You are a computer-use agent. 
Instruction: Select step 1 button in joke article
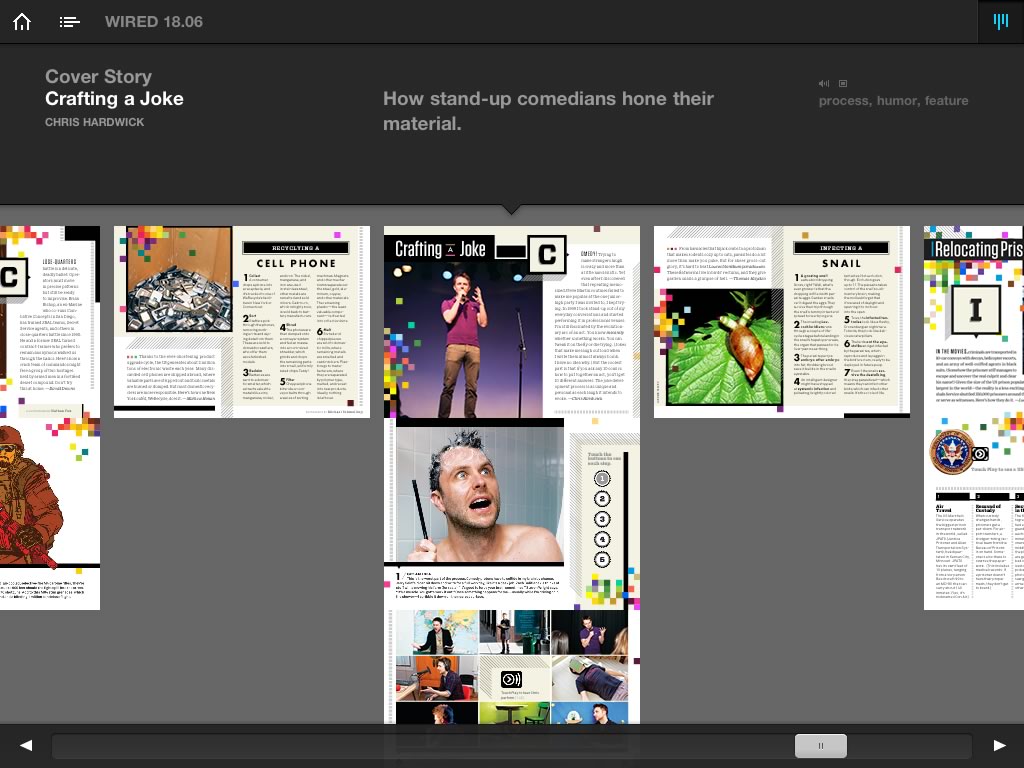(602, 479)
